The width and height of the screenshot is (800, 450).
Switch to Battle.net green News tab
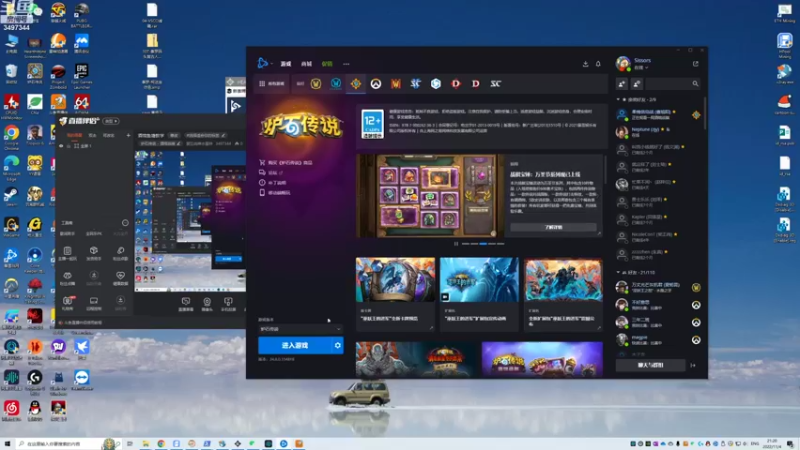click(x=327, y=64)
